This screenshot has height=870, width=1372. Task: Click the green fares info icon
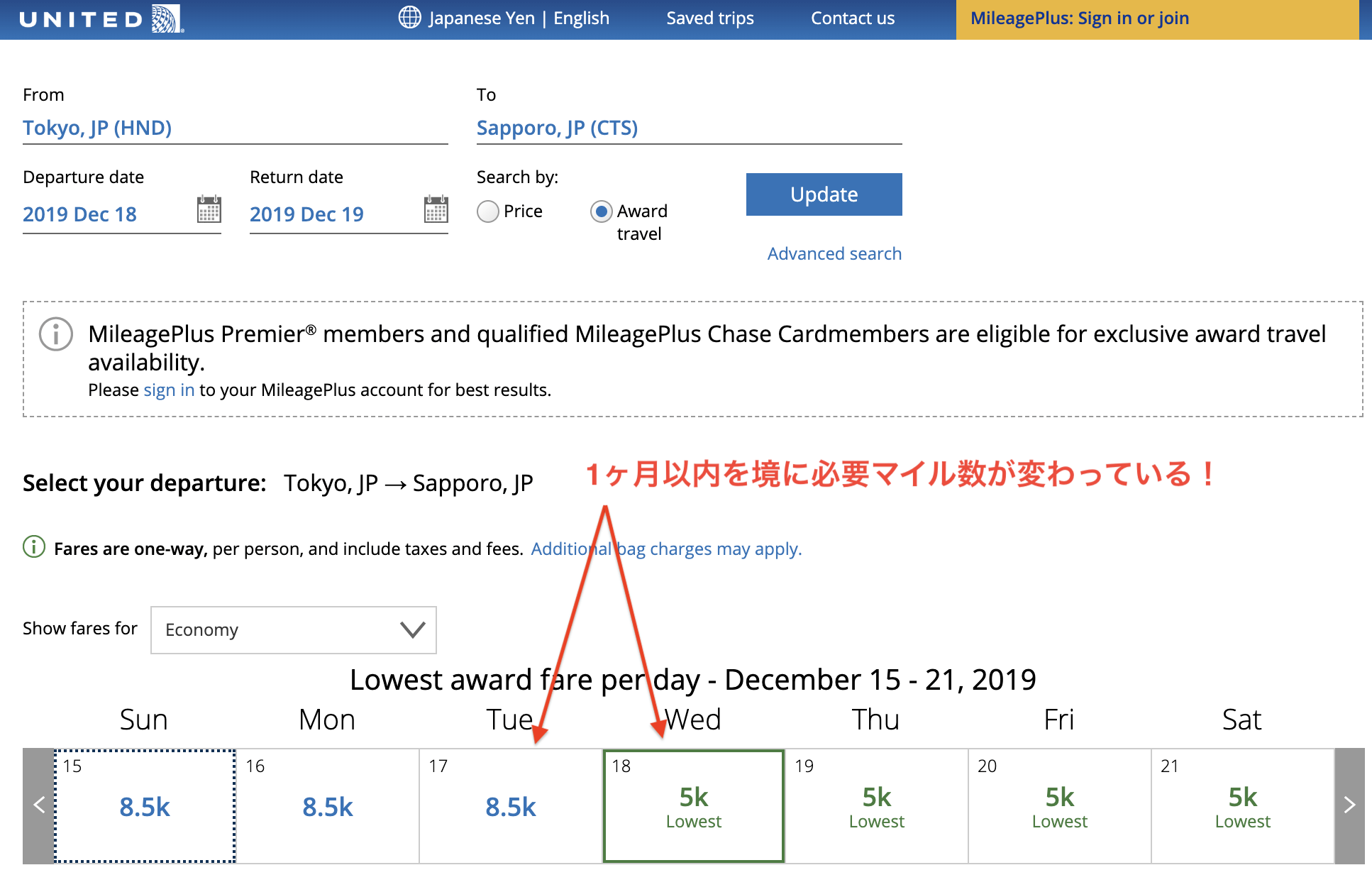(x=34, y=547)
